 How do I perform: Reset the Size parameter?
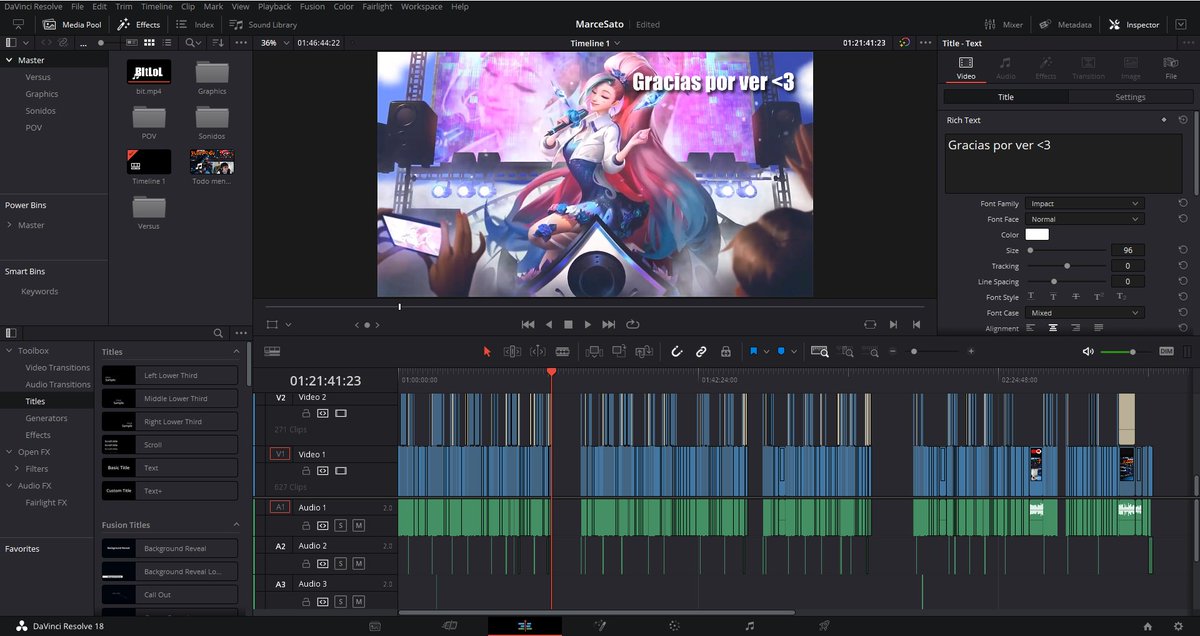1184,250
